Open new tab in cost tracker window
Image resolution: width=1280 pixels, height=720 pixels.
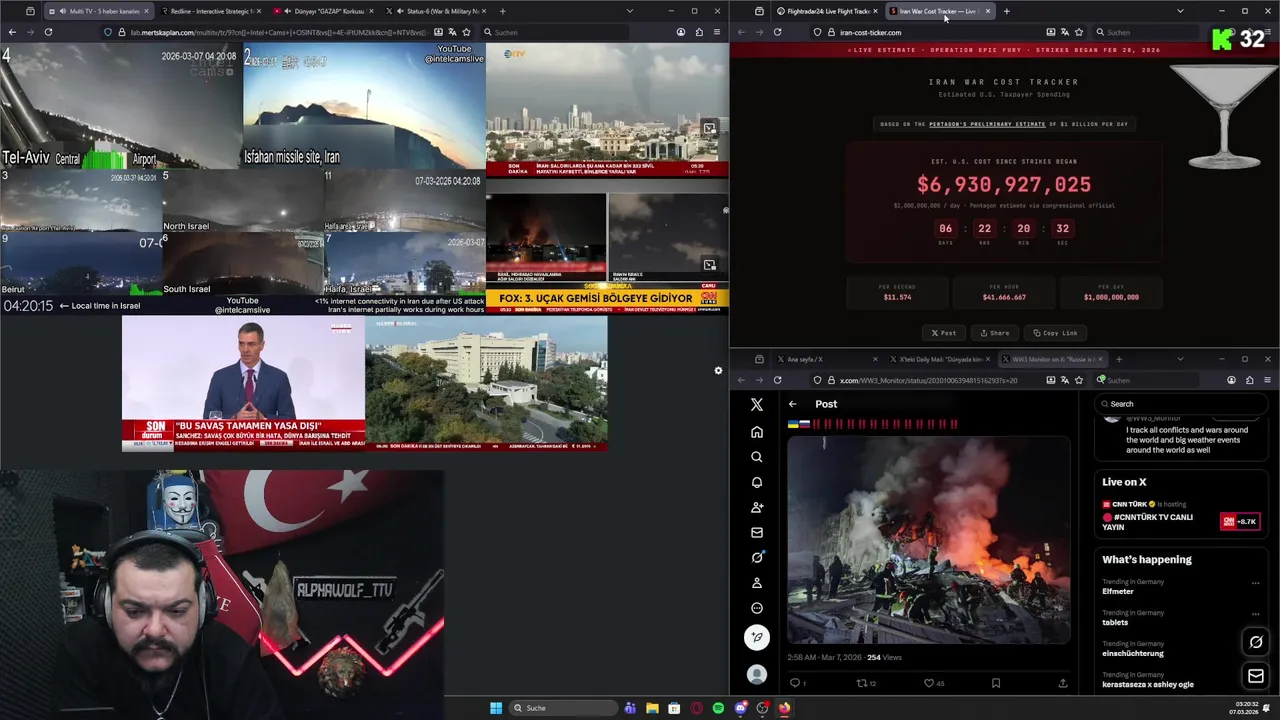(1006, 11)
